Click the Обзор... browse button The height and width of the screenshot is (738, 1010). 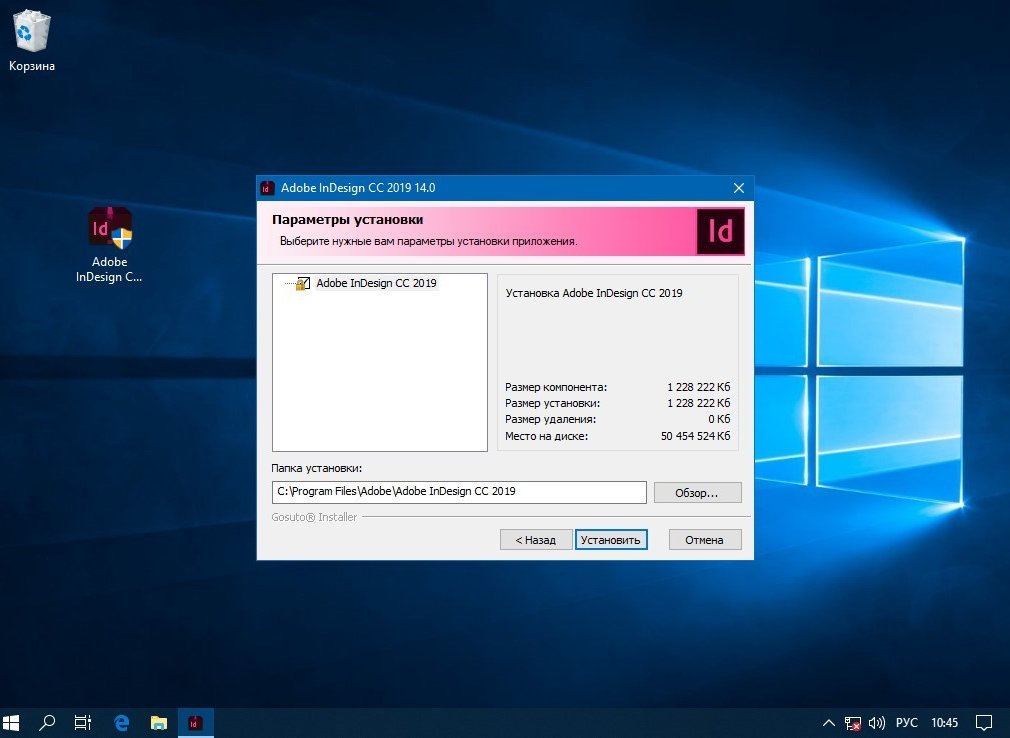click(x=697, y=493)
